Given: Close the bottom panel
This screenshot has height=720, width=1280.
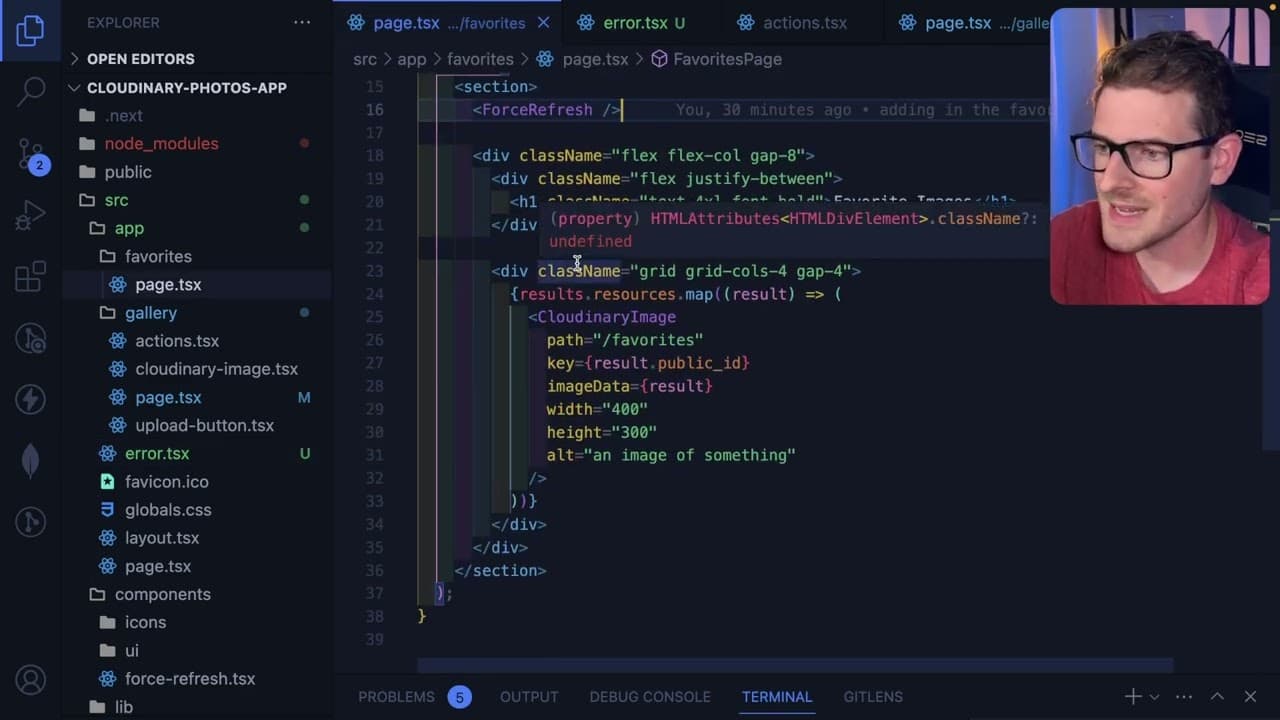Looking at the screenshot, I should click(1250, 696).
